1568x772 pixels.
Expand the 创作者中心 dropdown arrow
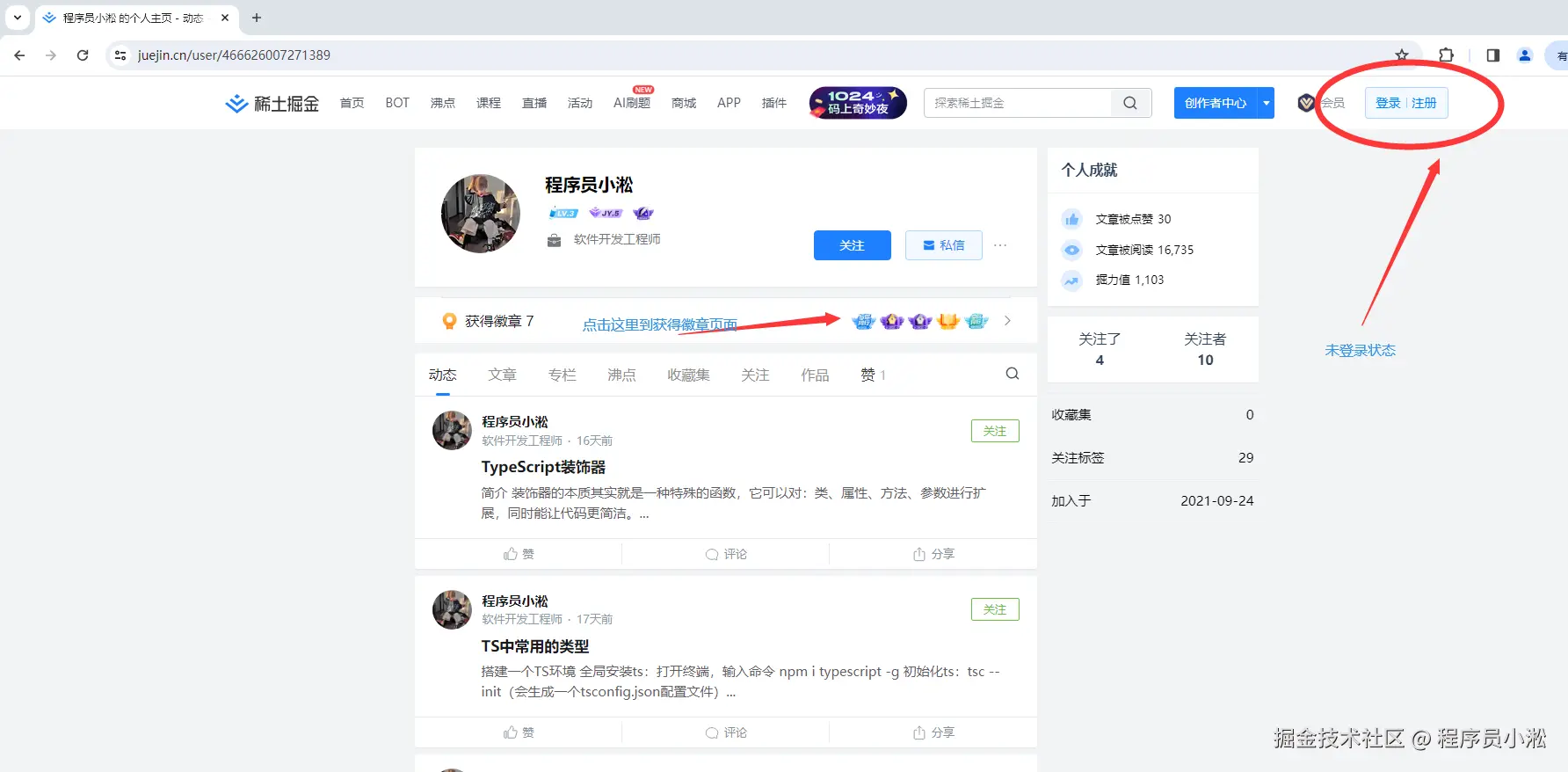pyautogui.click(x=1266, y=103)
